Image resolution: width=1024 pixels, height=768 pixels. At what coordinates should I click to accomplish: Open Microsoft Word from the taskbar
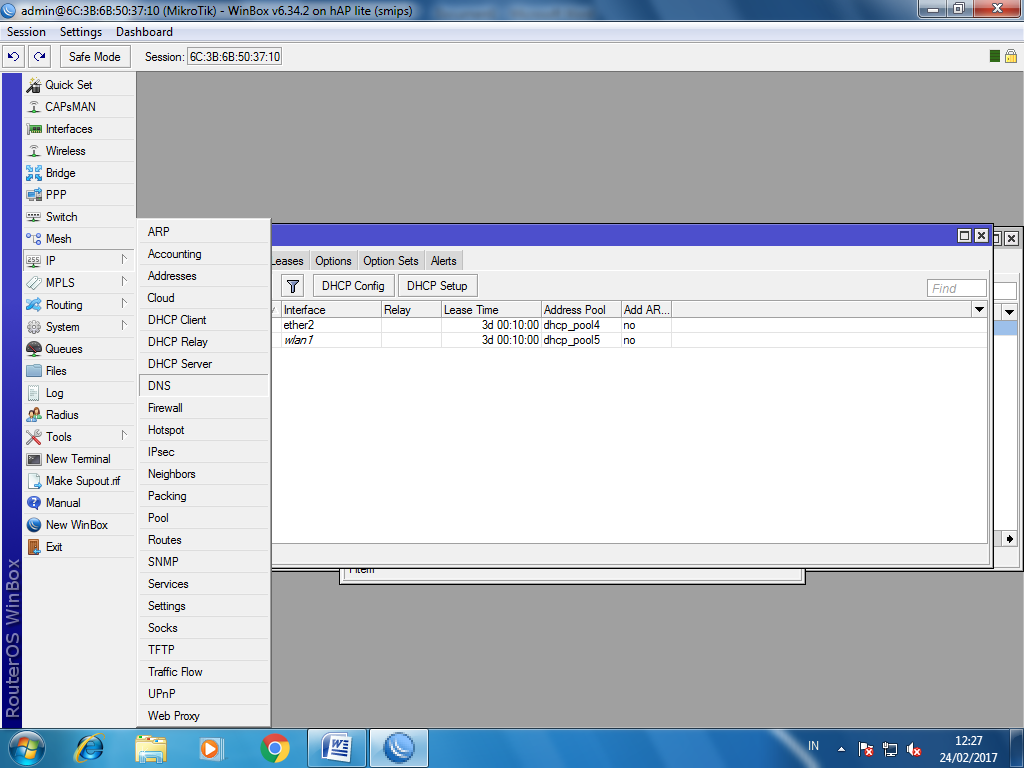[336, 748]
